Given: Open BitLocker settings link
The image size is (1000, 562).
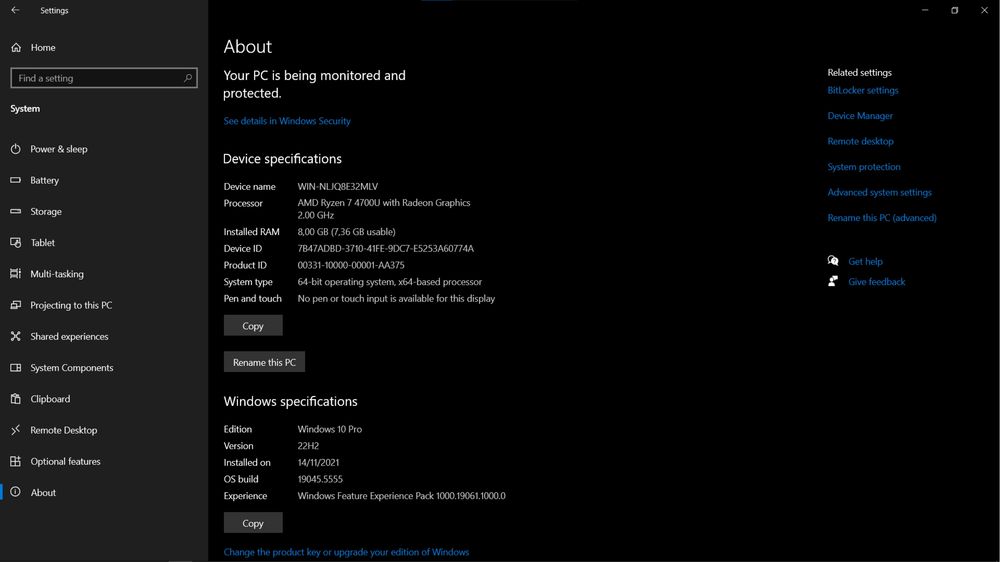Looking at the screenshot, I should 863,90.
